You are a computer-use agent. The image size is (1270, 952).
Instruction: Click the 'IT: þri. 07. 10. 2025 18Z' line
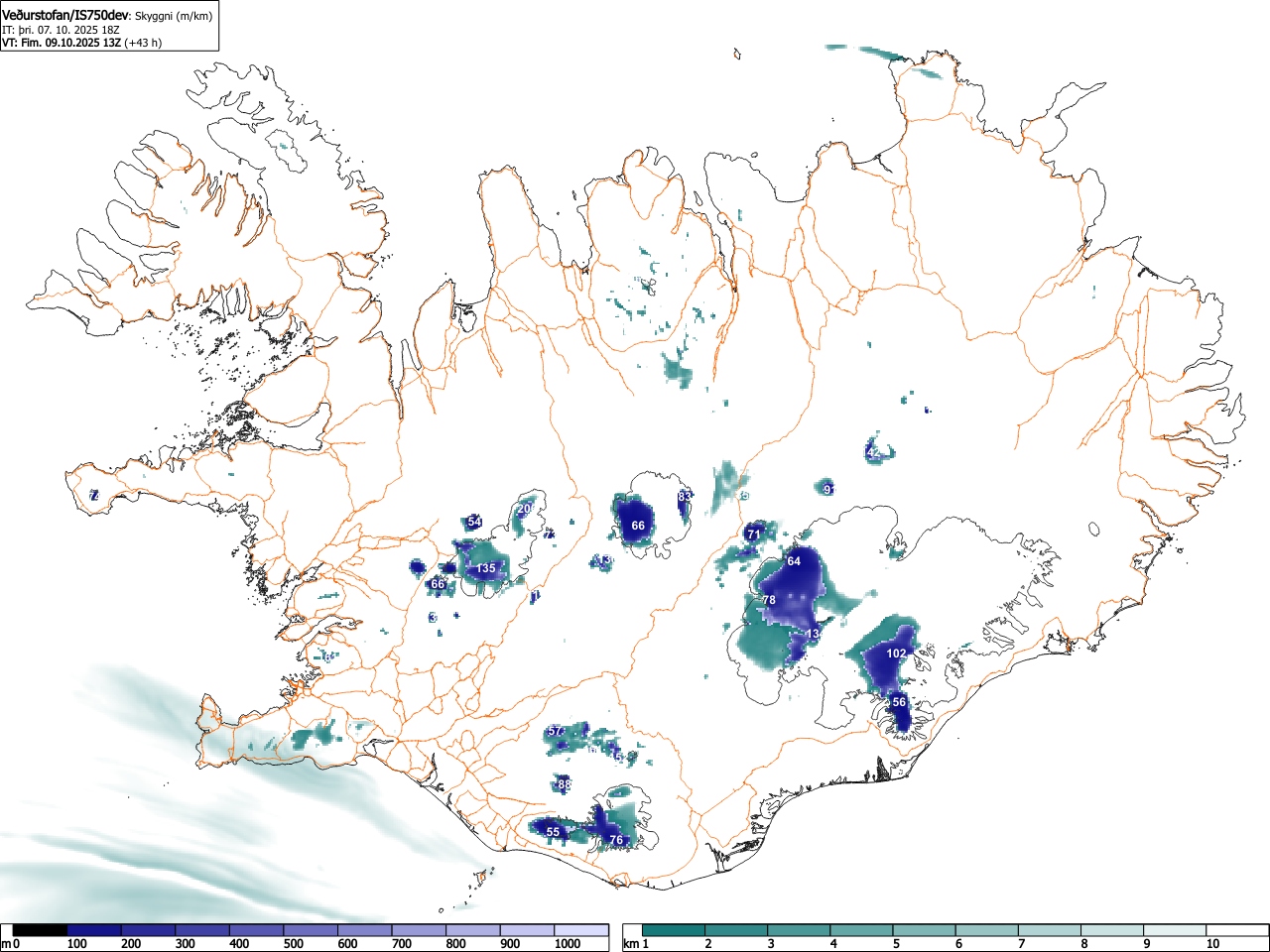61,30
